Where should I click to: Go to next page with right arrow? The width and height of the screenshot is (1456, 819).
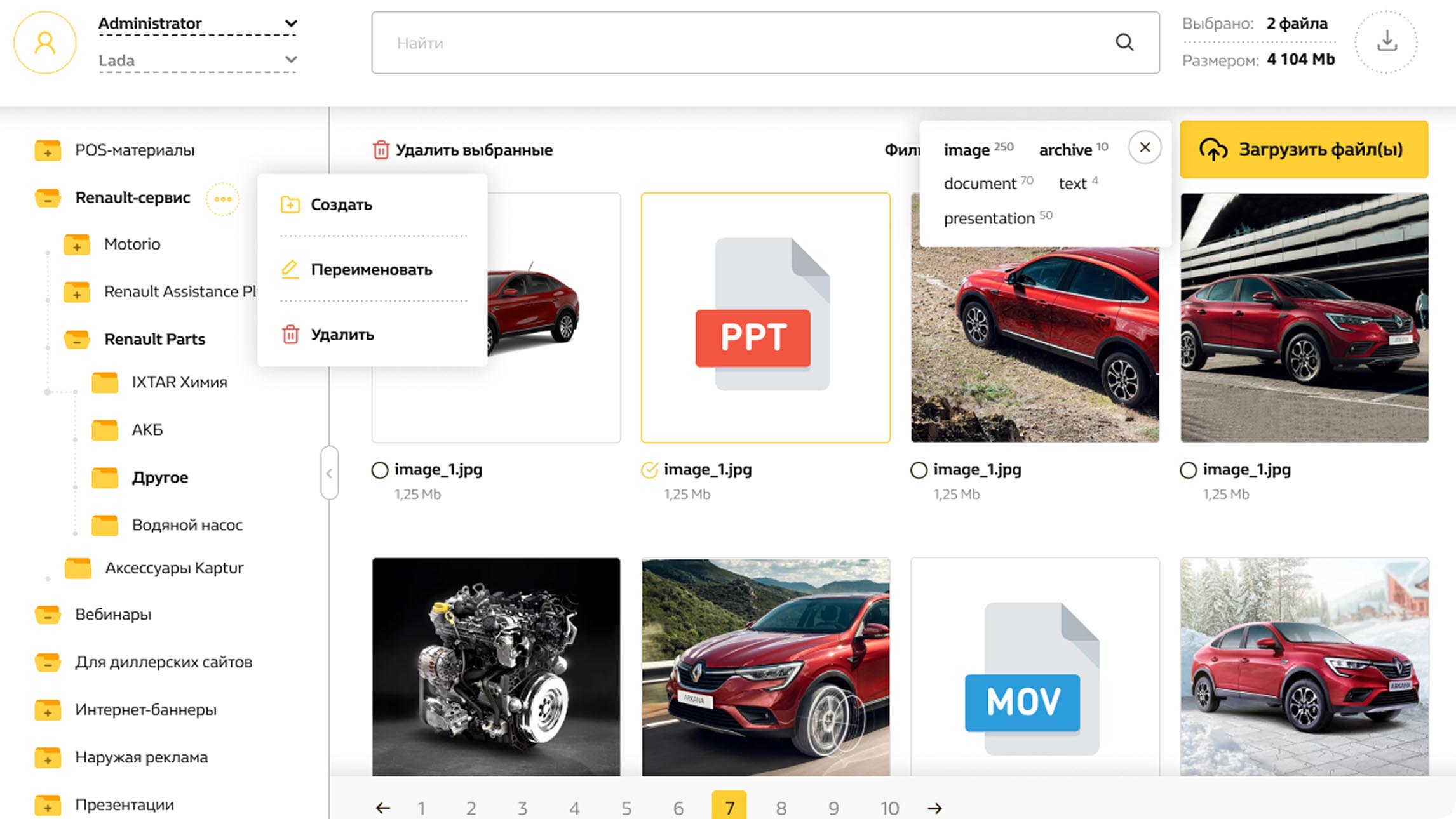click(x=934, y=808)
